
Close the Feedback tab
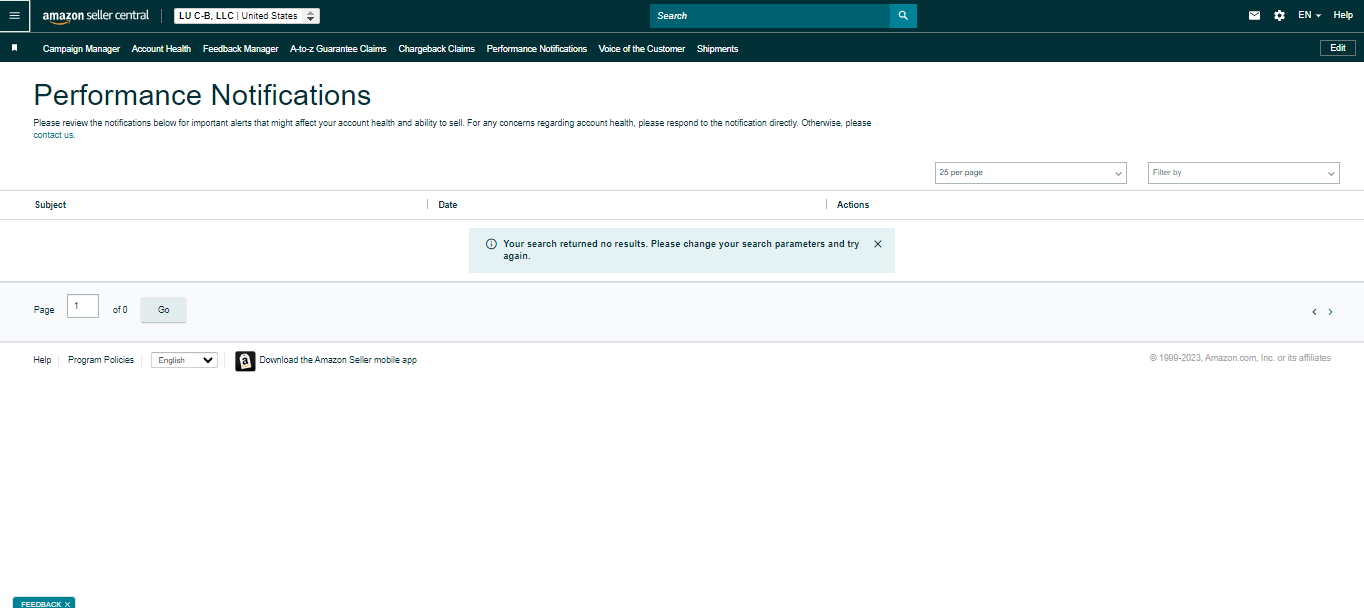tap(67, 604)
